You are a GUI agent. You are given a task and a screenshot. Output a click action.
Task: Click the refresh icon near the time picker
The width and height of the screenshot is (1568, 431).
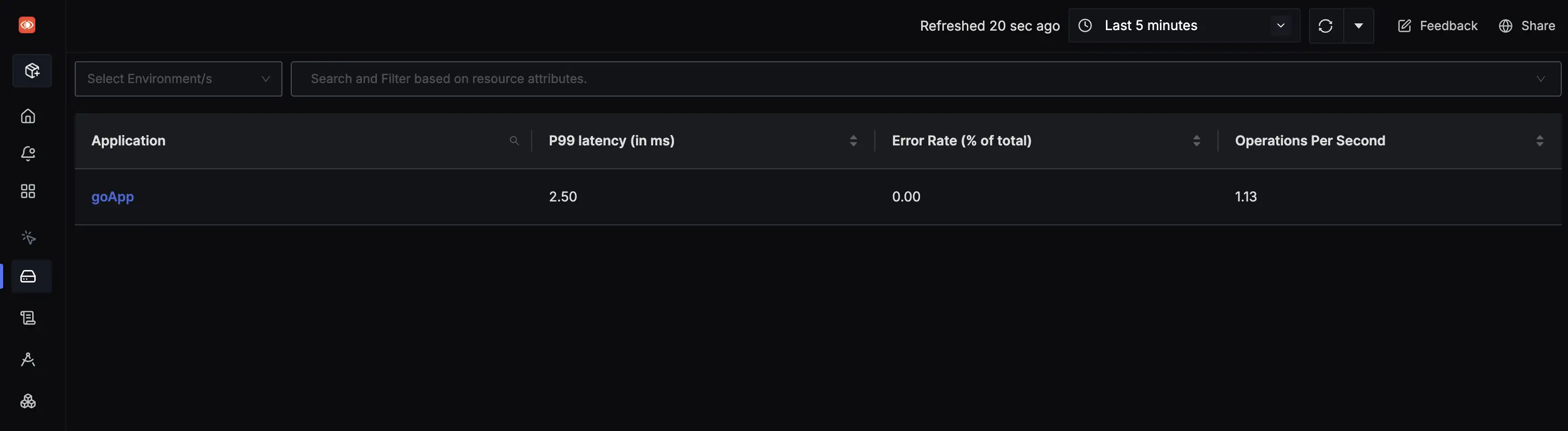pos(1325,25)
